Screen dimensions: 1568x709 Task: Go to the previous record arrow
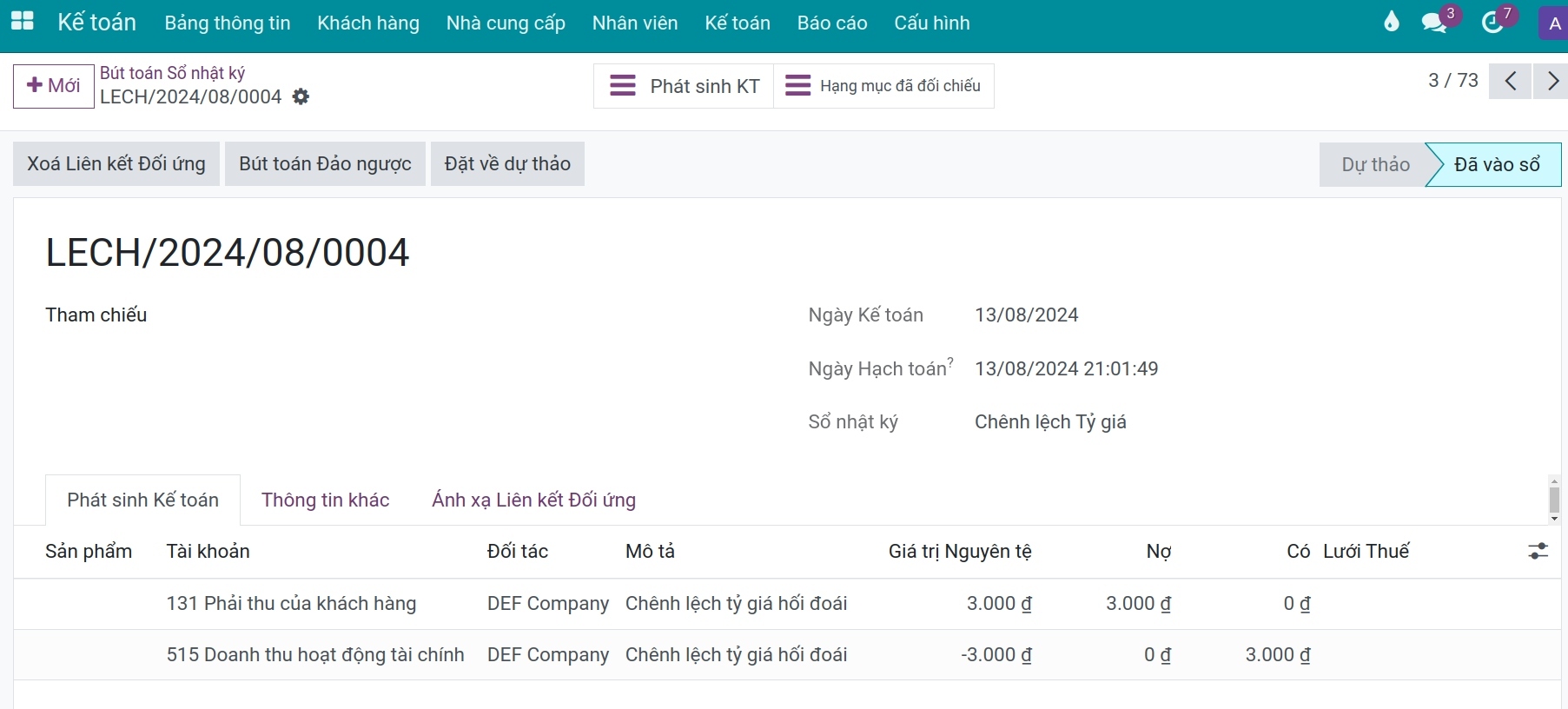pos(1510,82)
